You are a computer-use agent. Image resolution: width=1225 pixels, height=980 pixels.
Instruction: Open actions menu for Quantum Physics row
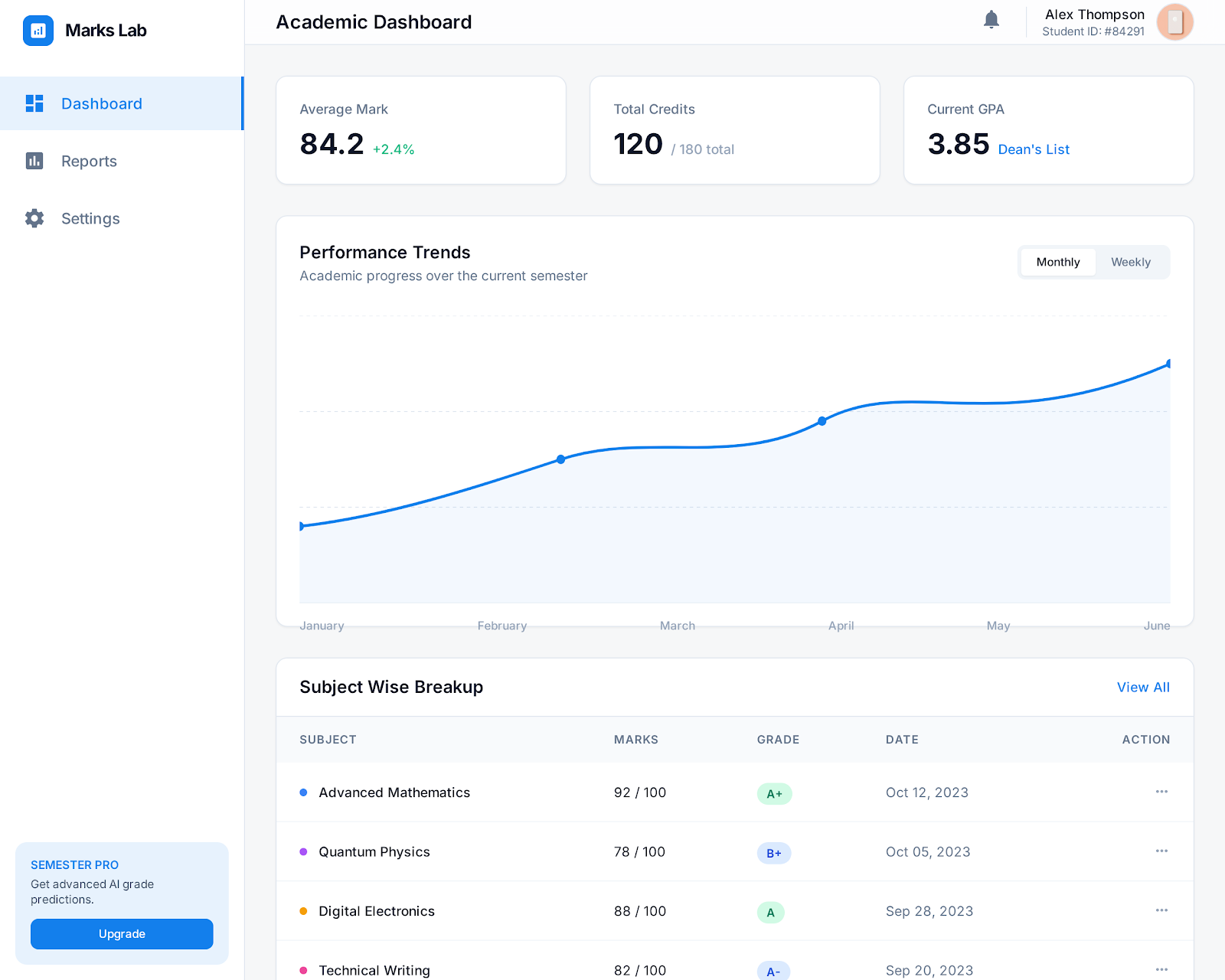point(1161,851)
